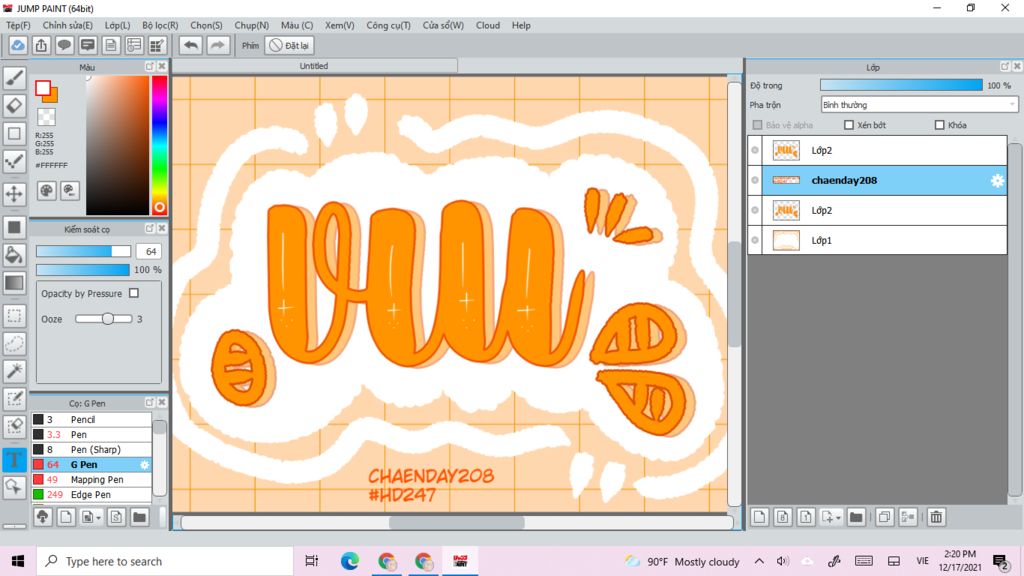Viewport: 1024px width, 576px height.
Task: Toggle the Opacity by Pressure checkbox
Action: [134, 293]
